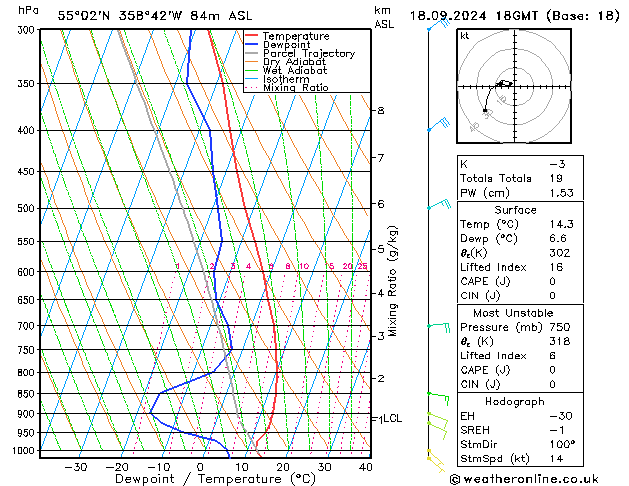Click the blue Dewpoint legend line
The width and height of the screenshot is (629, 486).
click(x=252, y=45)
